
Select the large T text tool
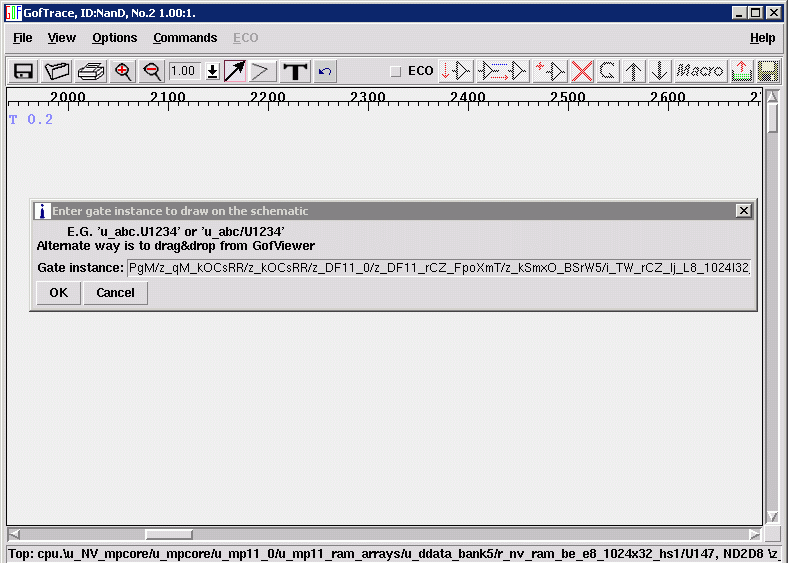point(294,71)
